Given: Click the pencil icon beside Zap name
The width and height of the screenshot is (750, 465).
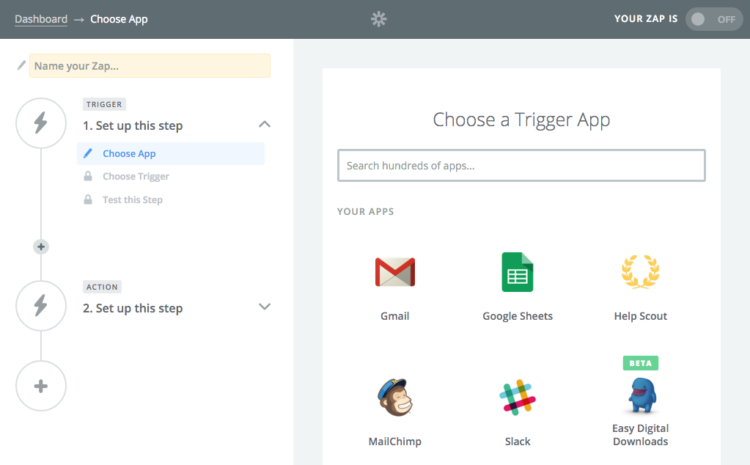Looking at the screenshot, I should [x=21, y=65].
